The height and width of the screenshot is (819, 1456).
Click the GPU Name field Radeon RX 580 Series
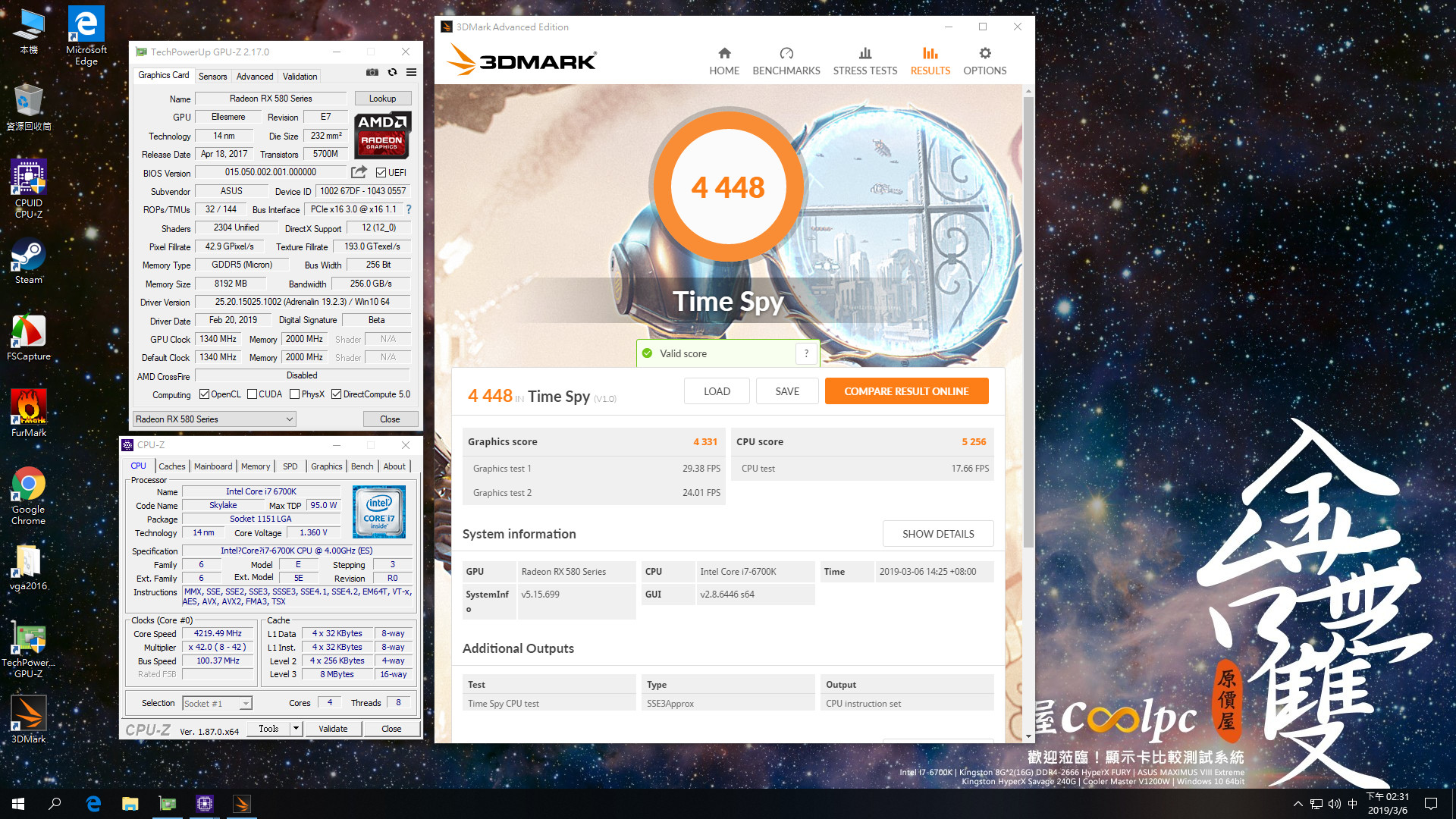271,99
